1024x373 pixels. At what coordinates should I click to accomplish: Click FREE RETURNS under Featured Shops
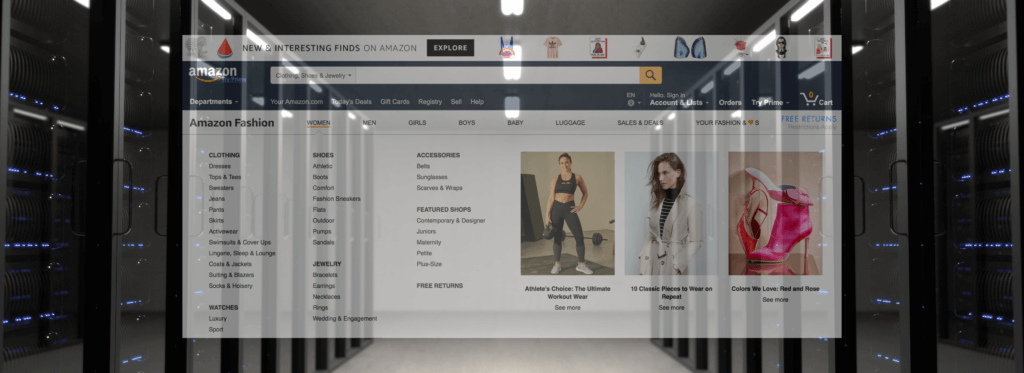tap(440, 286)
